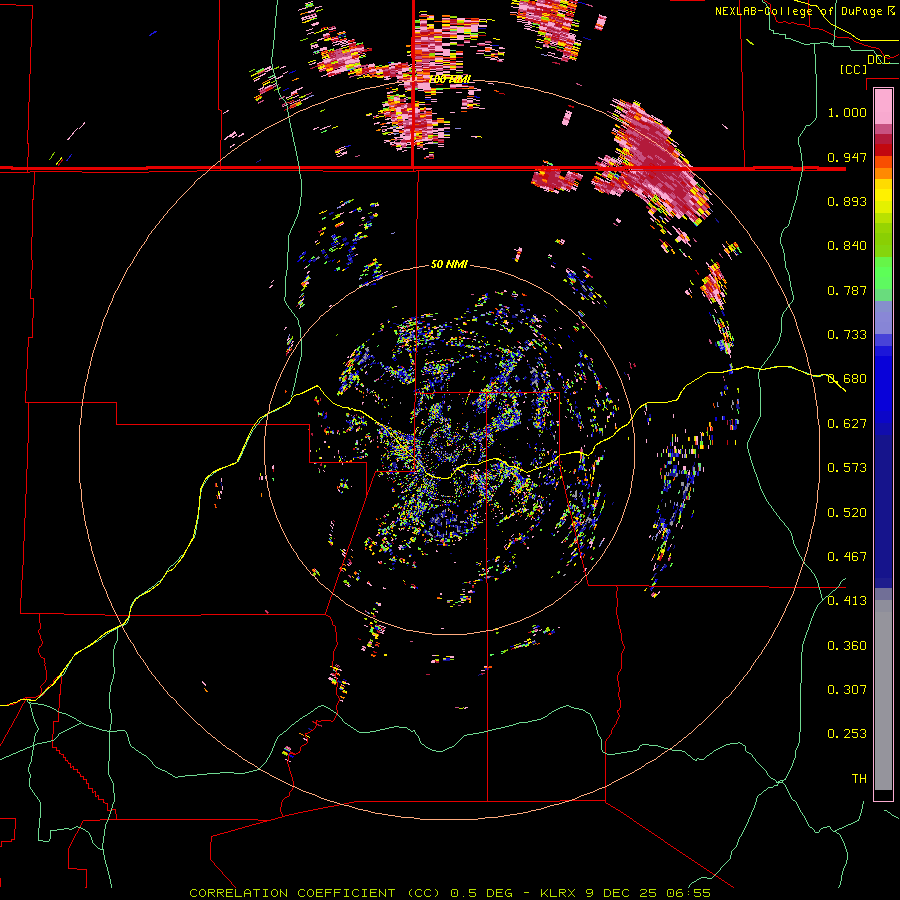Viewport: 900px width, 900px height.
Task: Click the TH threshold label on scale
Action: tap(859, 779)
